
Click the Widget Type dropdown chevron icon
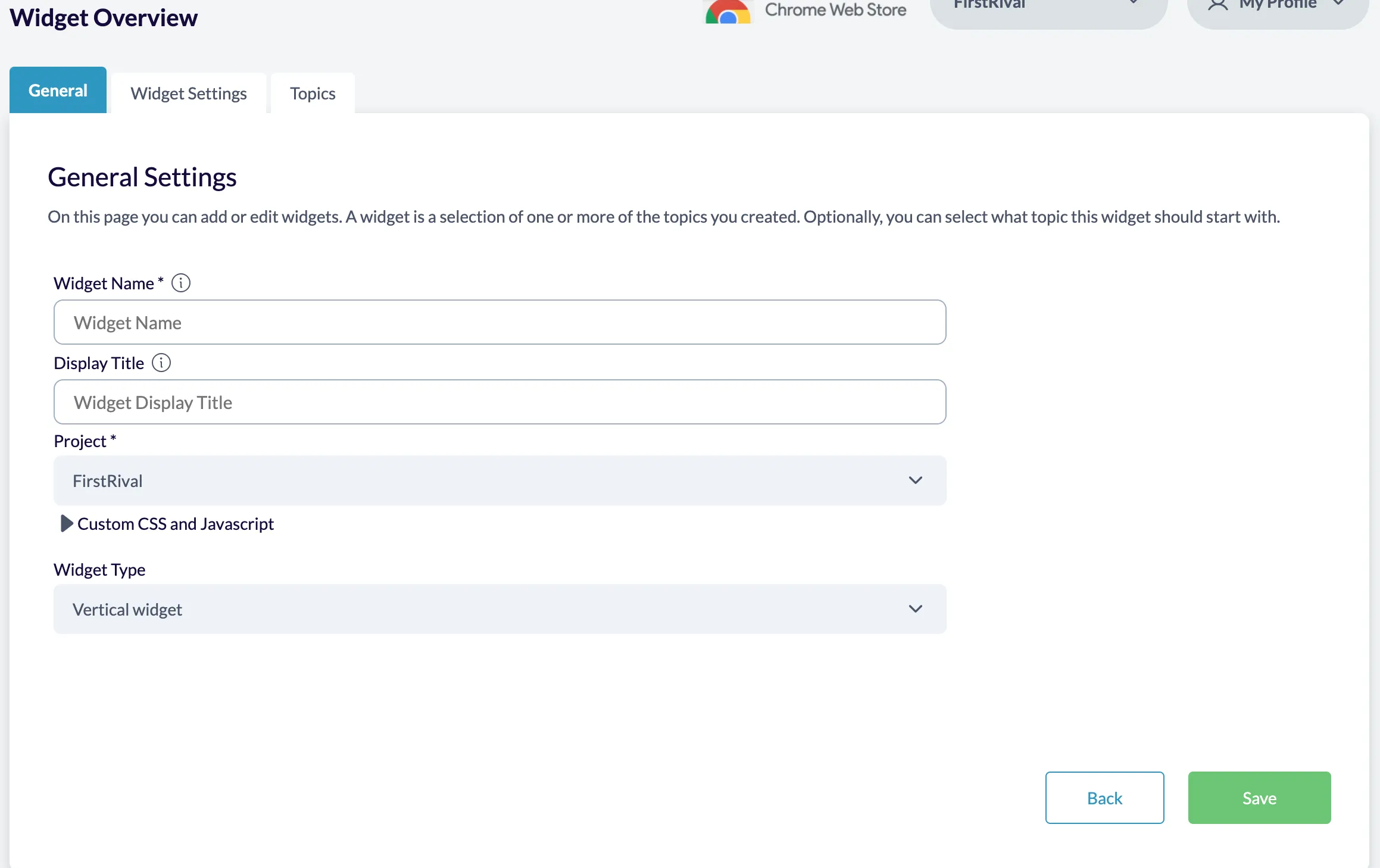tap(916, 608)
